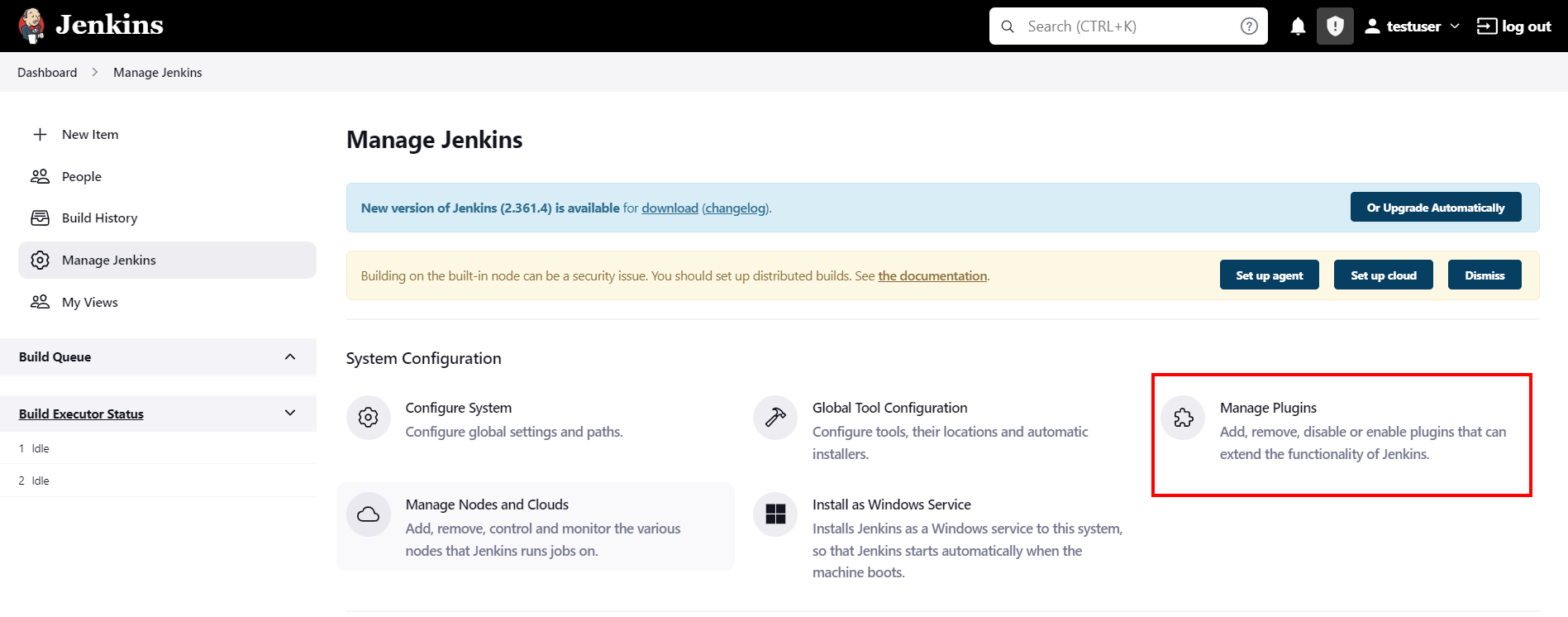Click the Manage Jenkins gear sidebar icon
The height and width of the screenshot is (617, 1568).
[40, 260]
